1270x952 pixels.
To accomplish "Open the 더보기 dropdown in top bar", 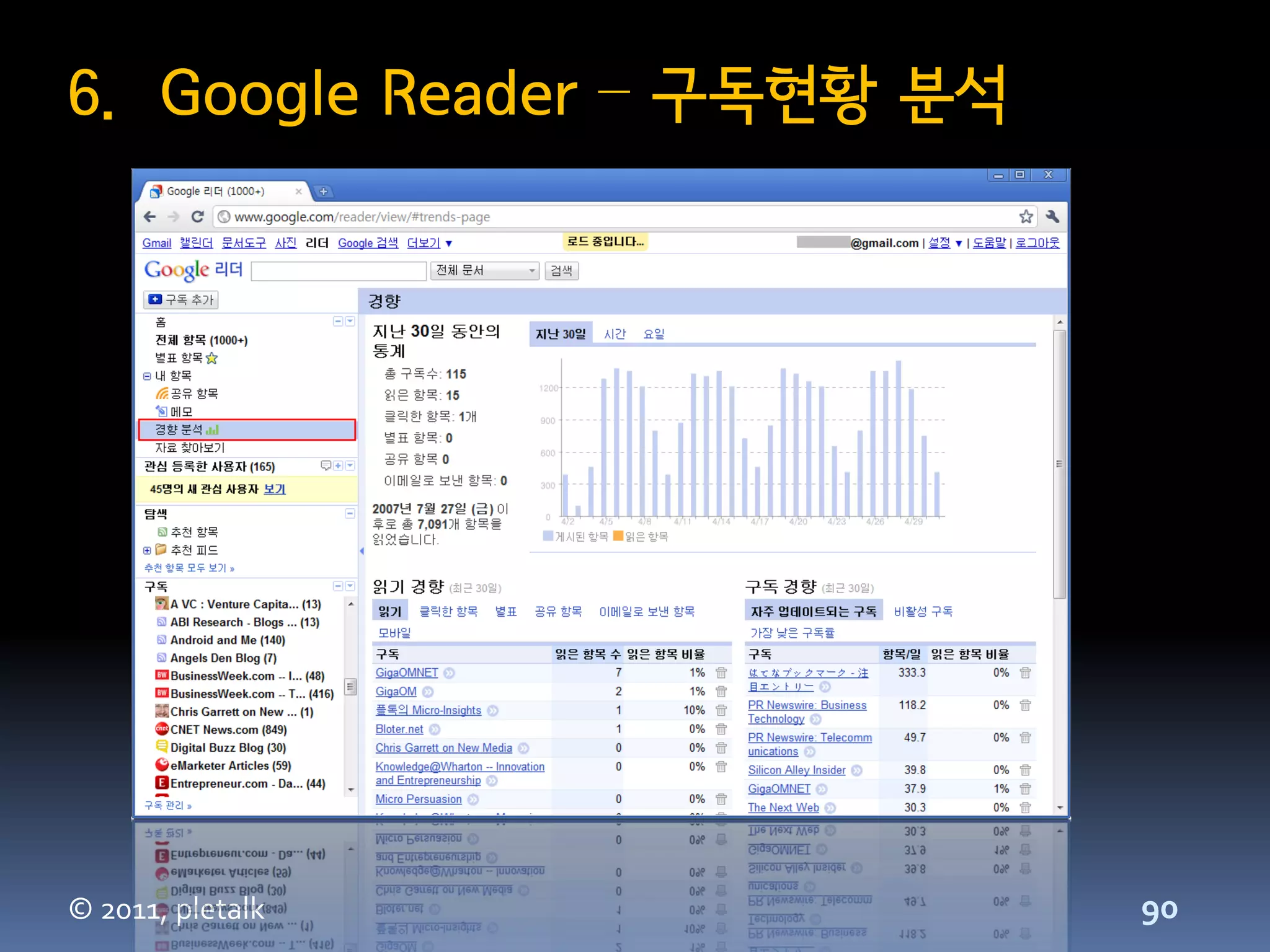I will tap(429, 244).
